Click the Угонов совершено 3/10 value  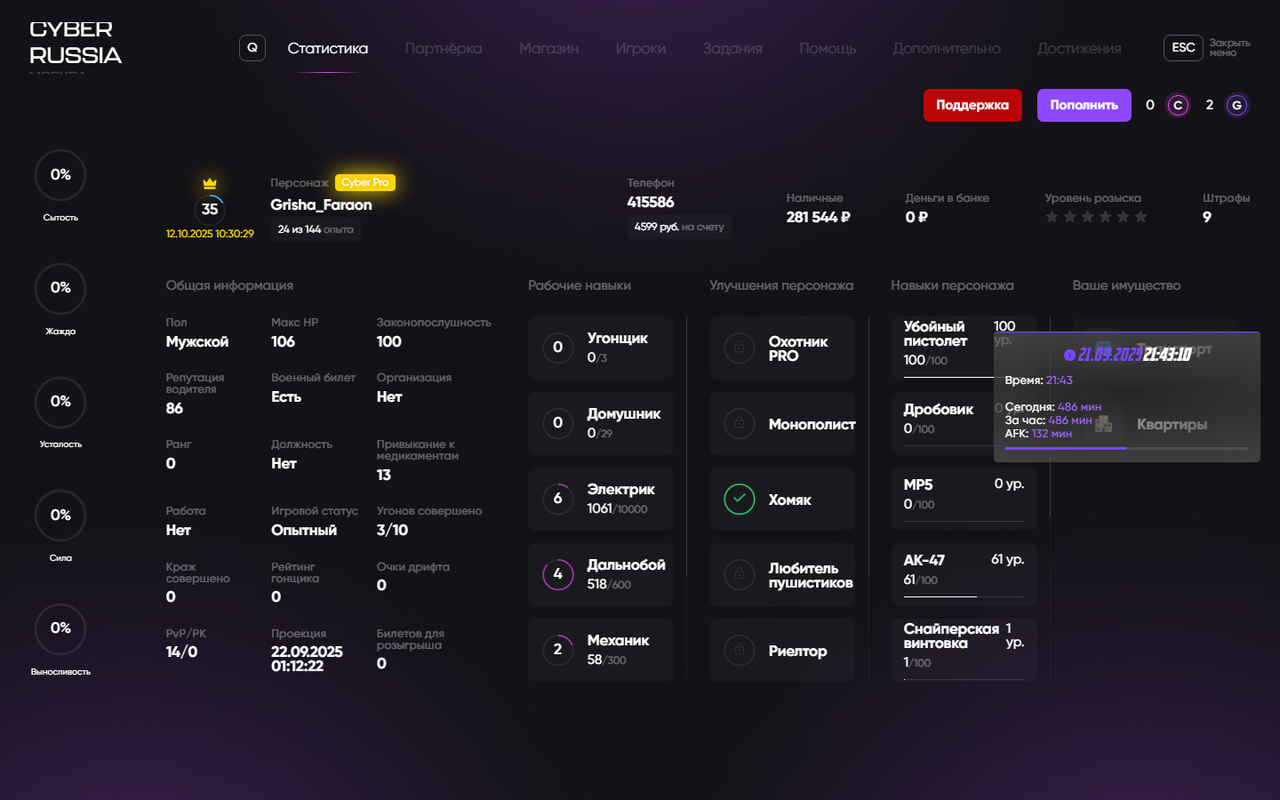[392, 530]
